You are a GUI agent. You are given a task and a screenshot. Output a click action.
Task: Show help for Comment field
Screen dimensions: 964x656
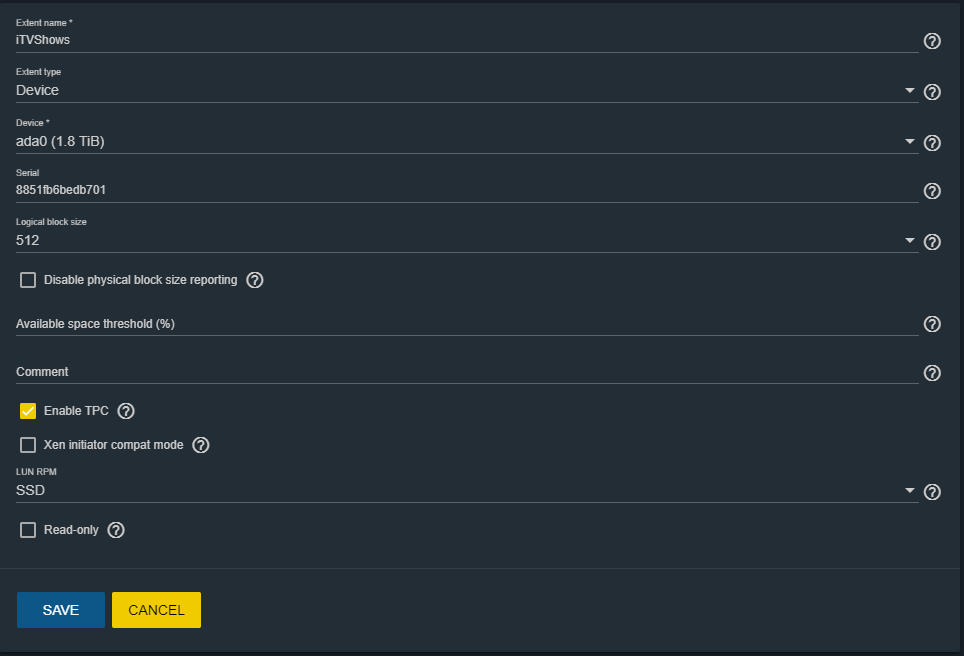tap(932, 373)
